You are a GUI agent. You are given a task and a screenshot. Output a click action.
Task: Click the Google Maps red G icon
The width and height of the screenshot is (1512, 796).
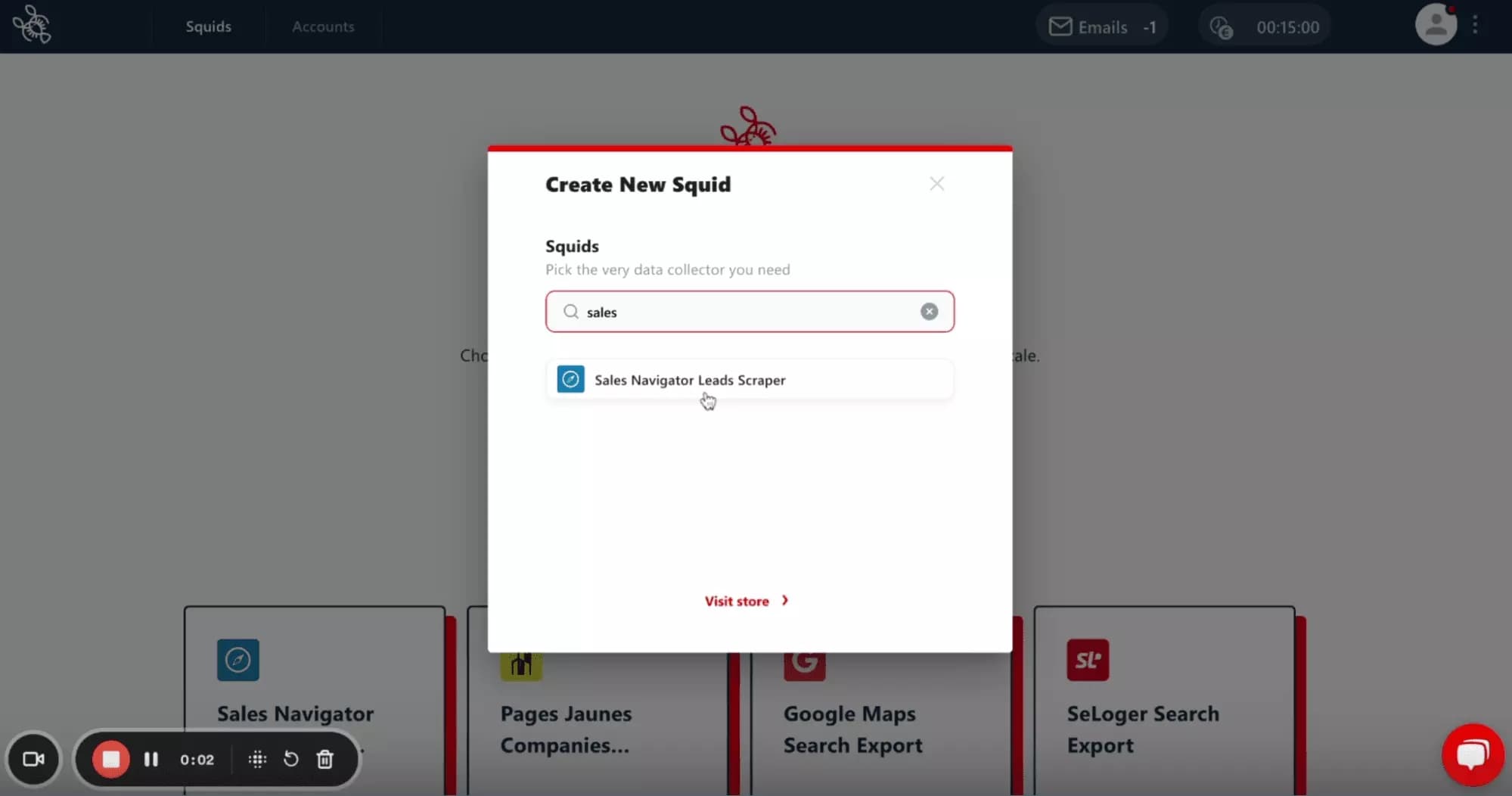[804, 666]
